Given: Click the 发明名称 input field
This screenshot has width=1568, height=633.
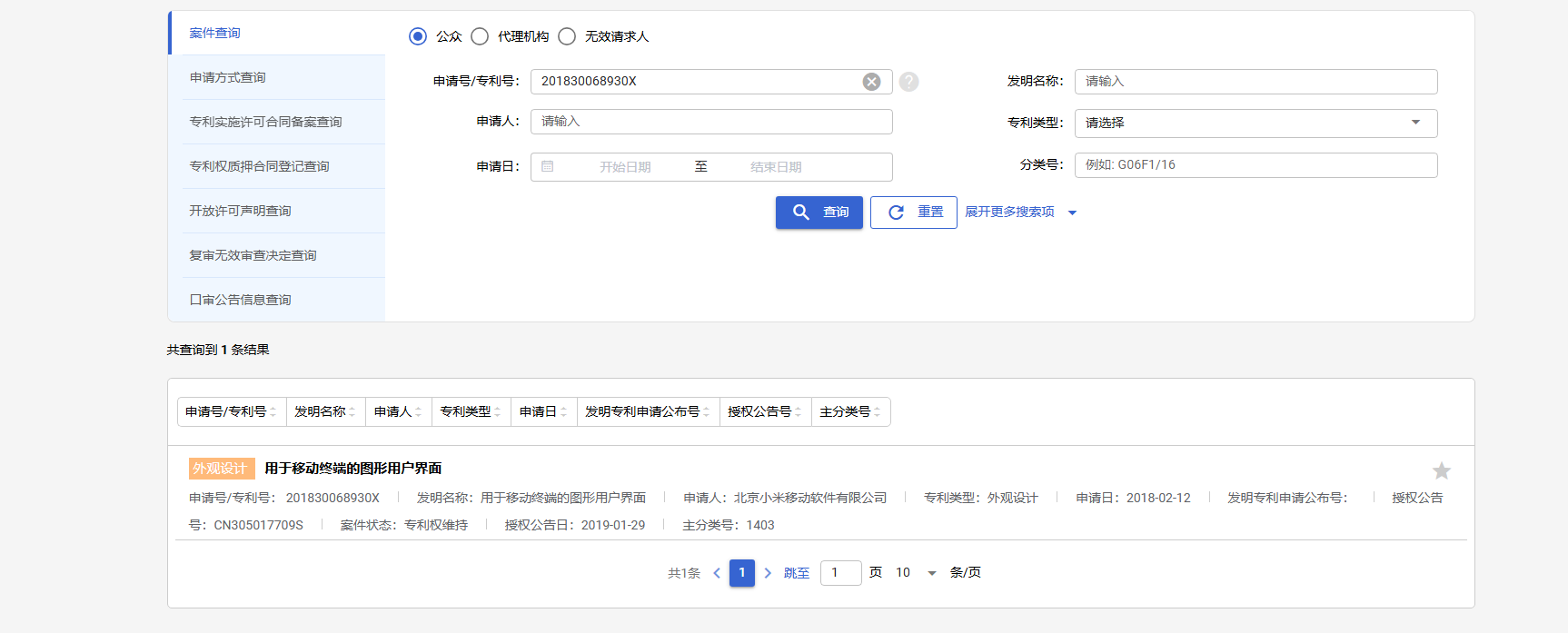Looking at the screenshot, I should pos(1255,81).
